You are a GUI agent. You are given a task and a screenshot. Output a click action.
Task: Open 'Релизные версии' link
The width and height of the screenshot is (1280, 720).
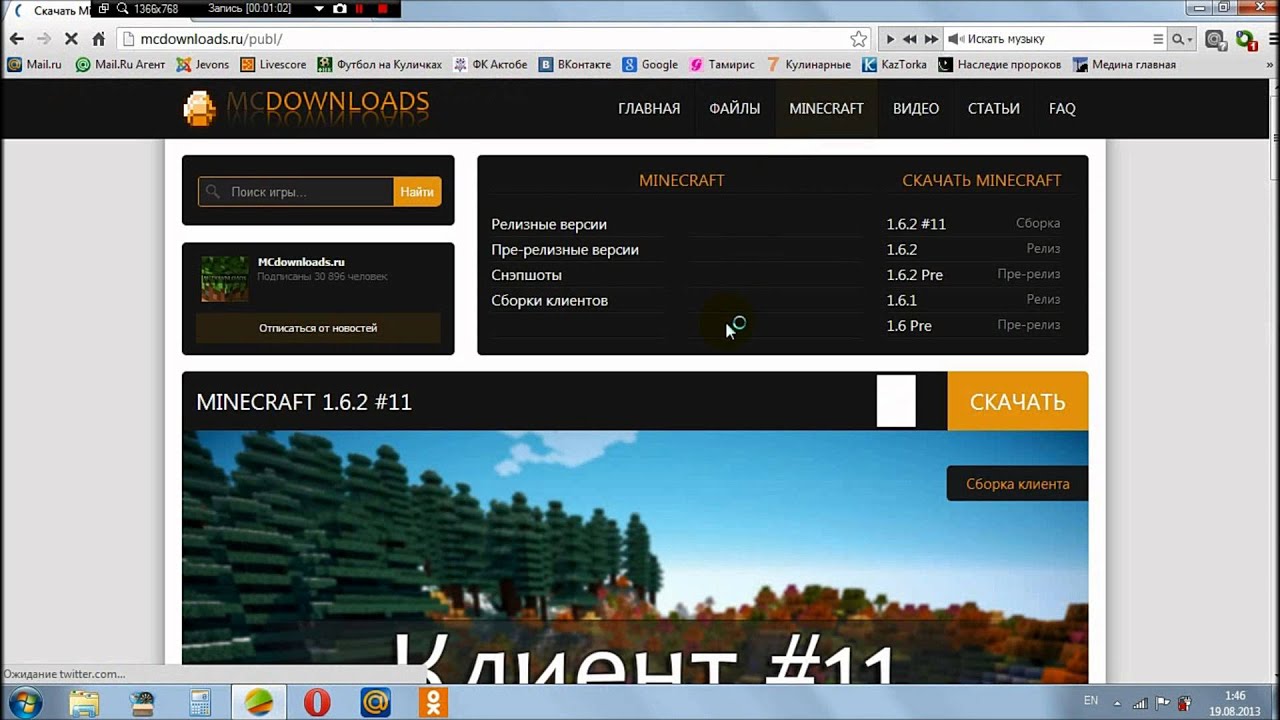[549, 224]
